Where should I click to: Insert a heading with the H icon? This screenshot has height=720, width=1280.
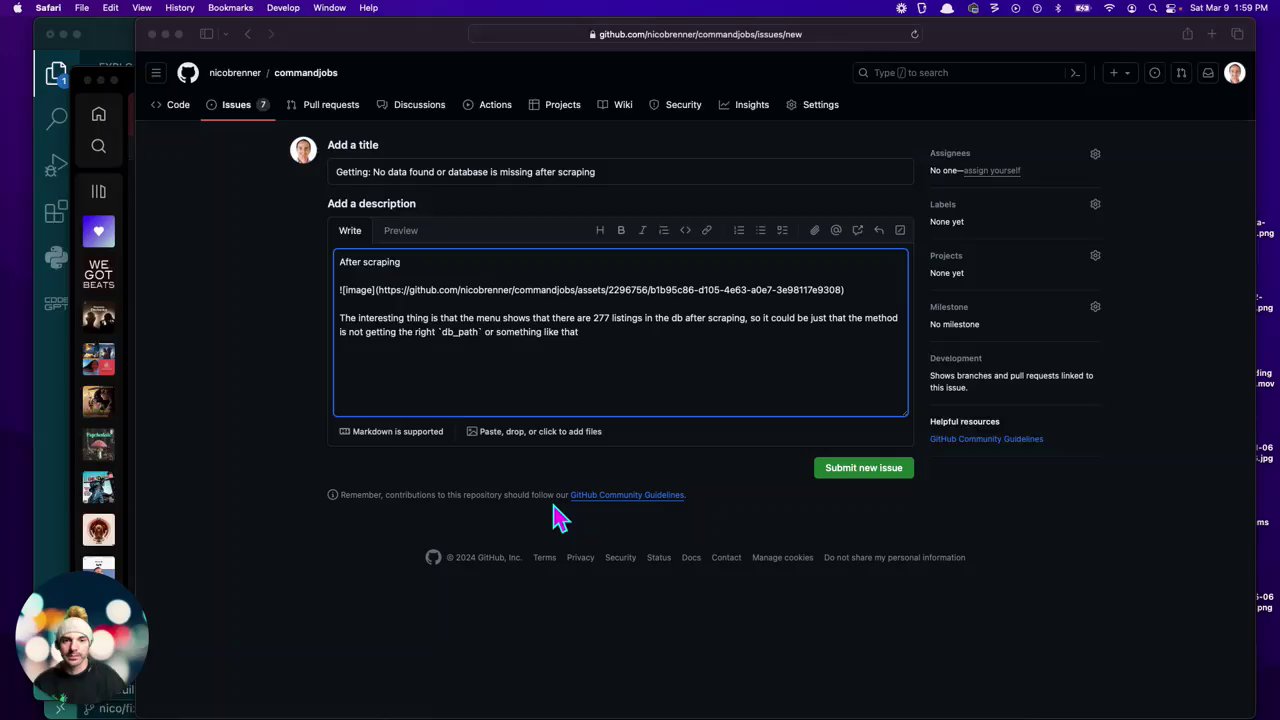pos(600,230)
